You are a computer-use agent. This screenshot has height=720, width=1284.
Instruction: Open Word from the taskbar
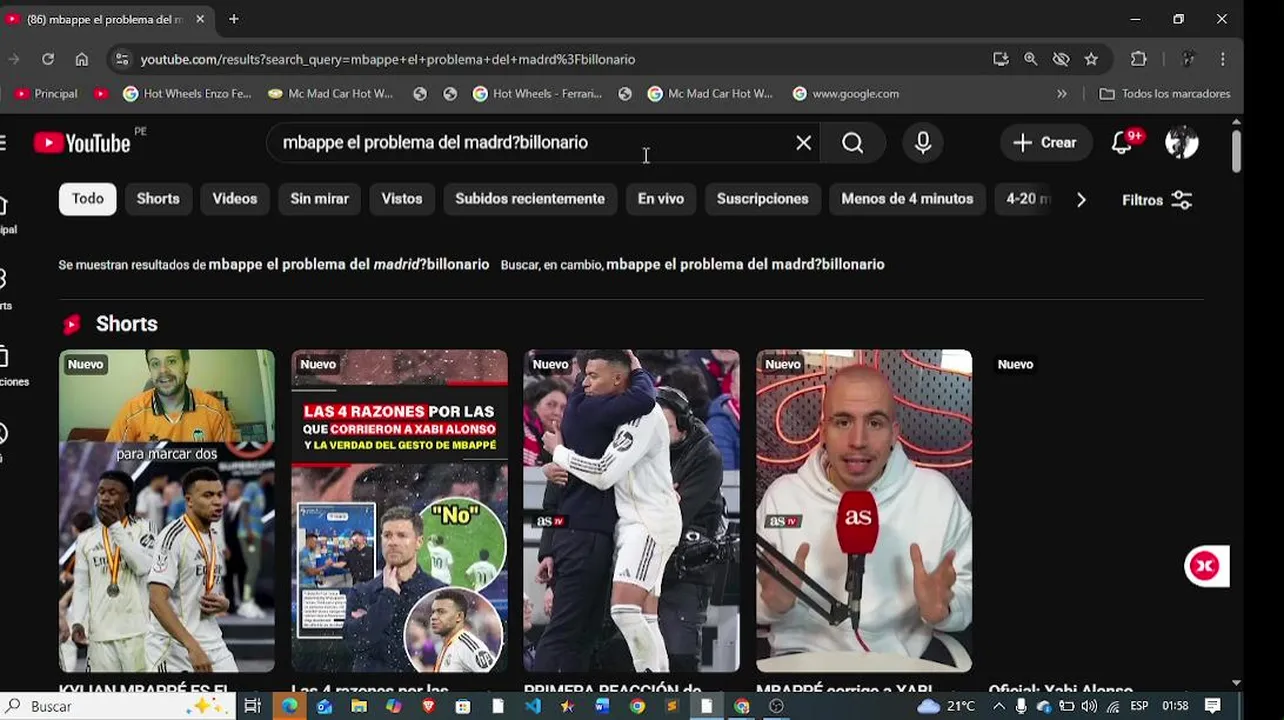click(602, 706)
